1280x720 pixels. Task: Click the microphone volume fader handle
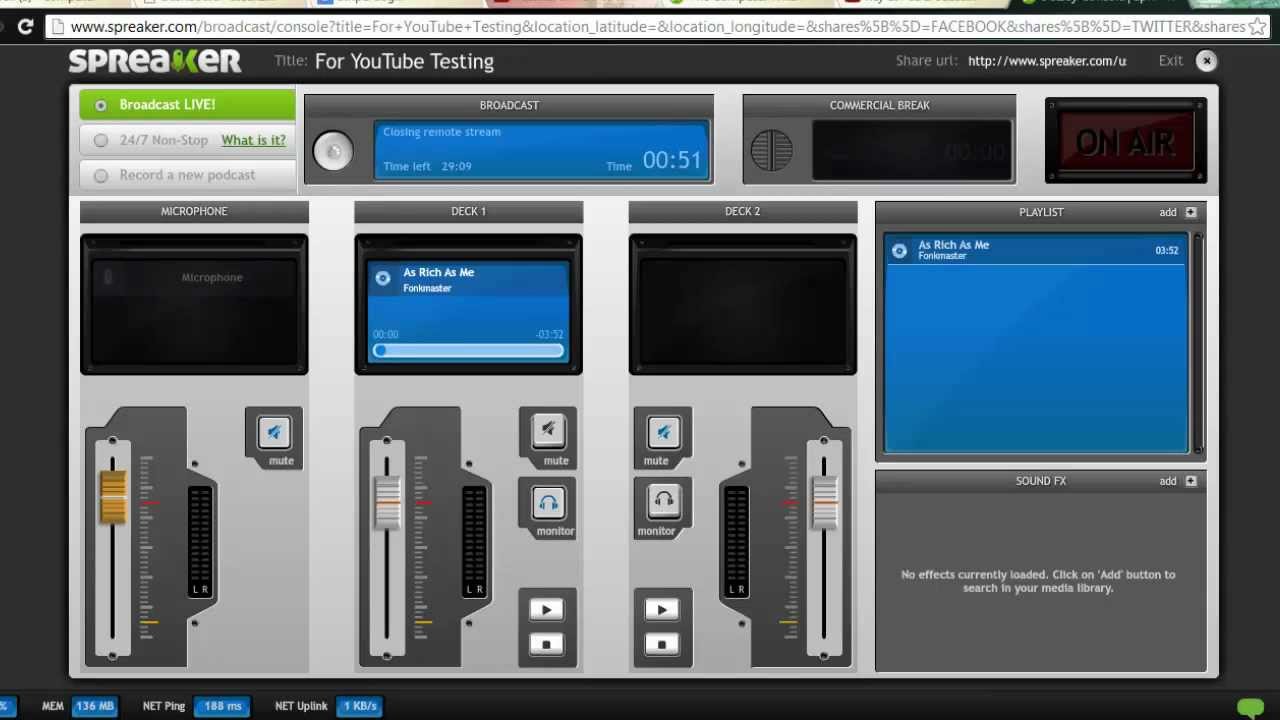(x=112, y=496)
